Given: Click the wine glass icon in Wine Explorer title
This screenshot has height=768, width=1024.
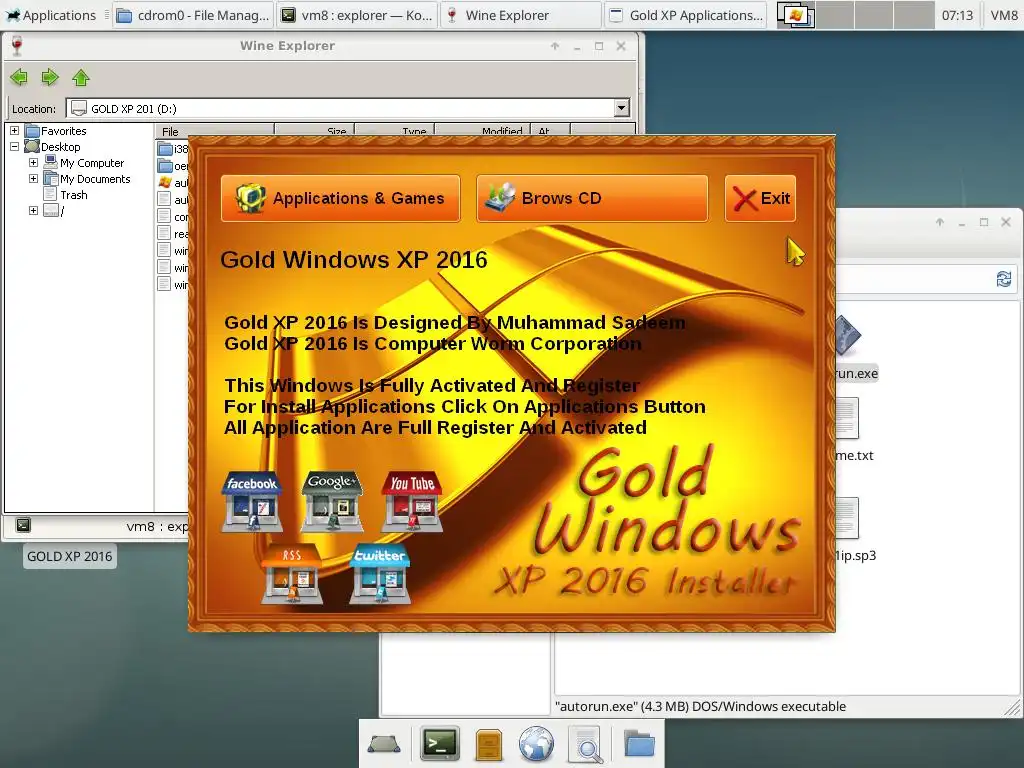Looking at the screenshot, I should [x=16, y=46].
